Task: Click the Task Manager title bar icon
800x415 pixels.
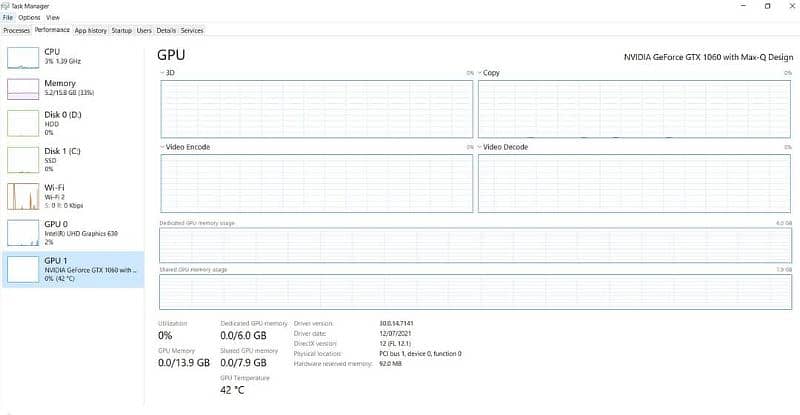Action: pos(5,6)
